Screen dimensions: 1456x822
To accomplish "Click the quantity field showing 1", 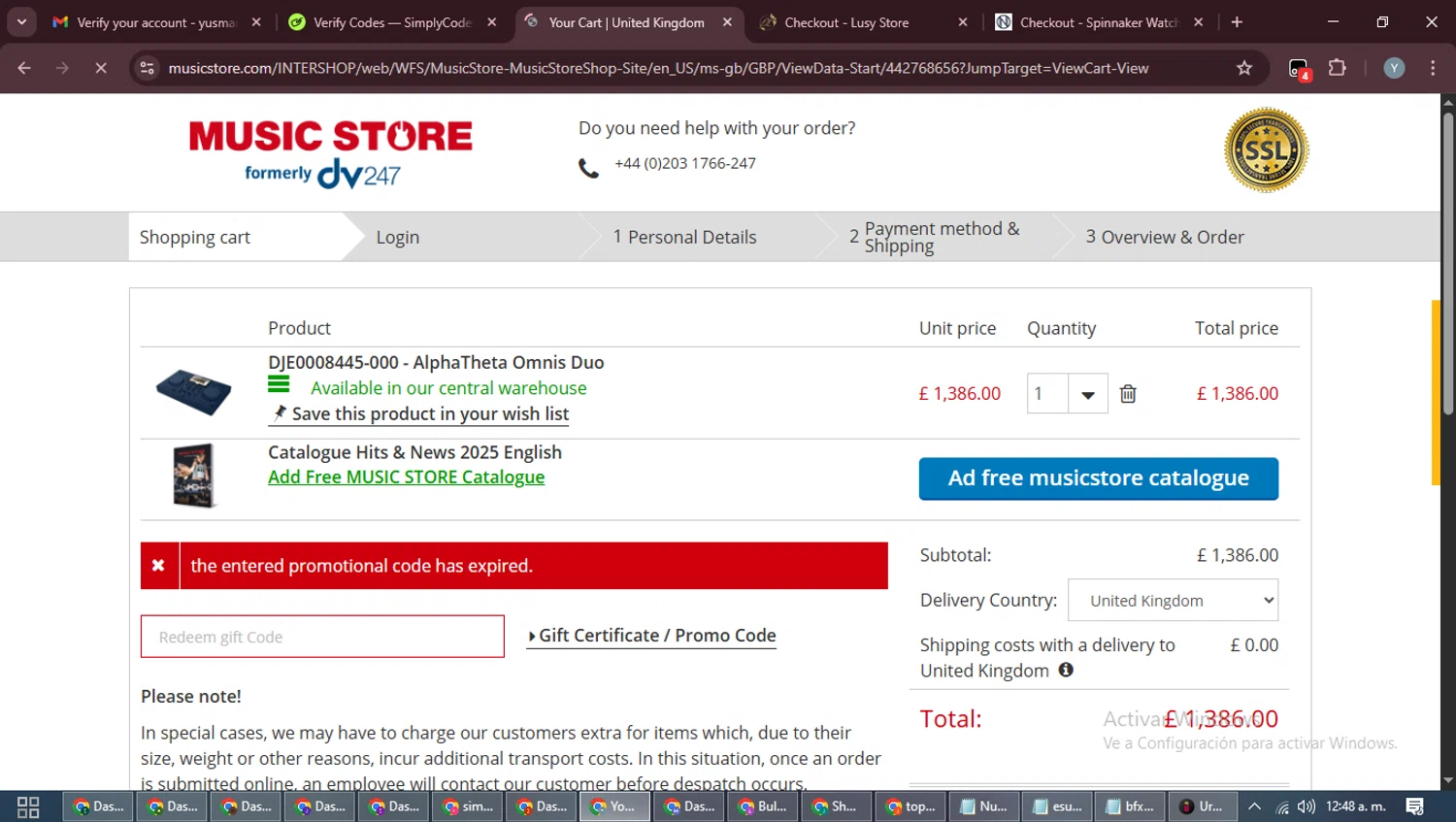I will pos(1047,394).
